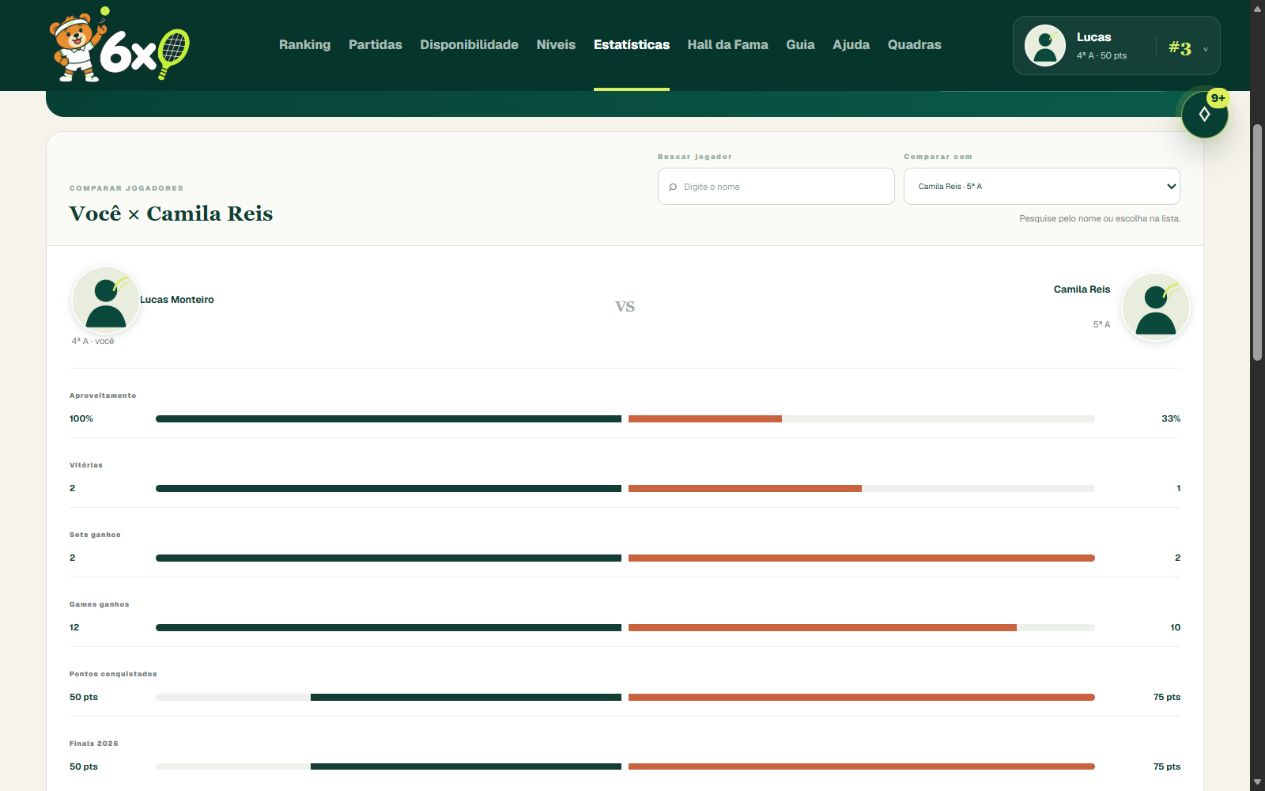1265x791 pixels.
Task: Navigate to Disponibilidade
Action: [469, 45]
